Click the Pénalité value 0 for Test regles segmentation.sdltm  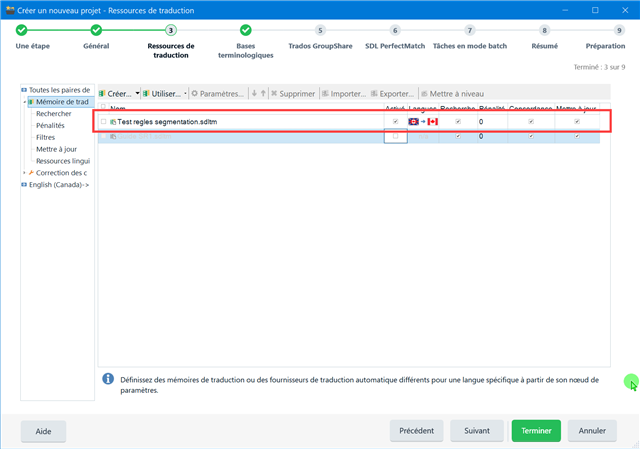point(481,122)
